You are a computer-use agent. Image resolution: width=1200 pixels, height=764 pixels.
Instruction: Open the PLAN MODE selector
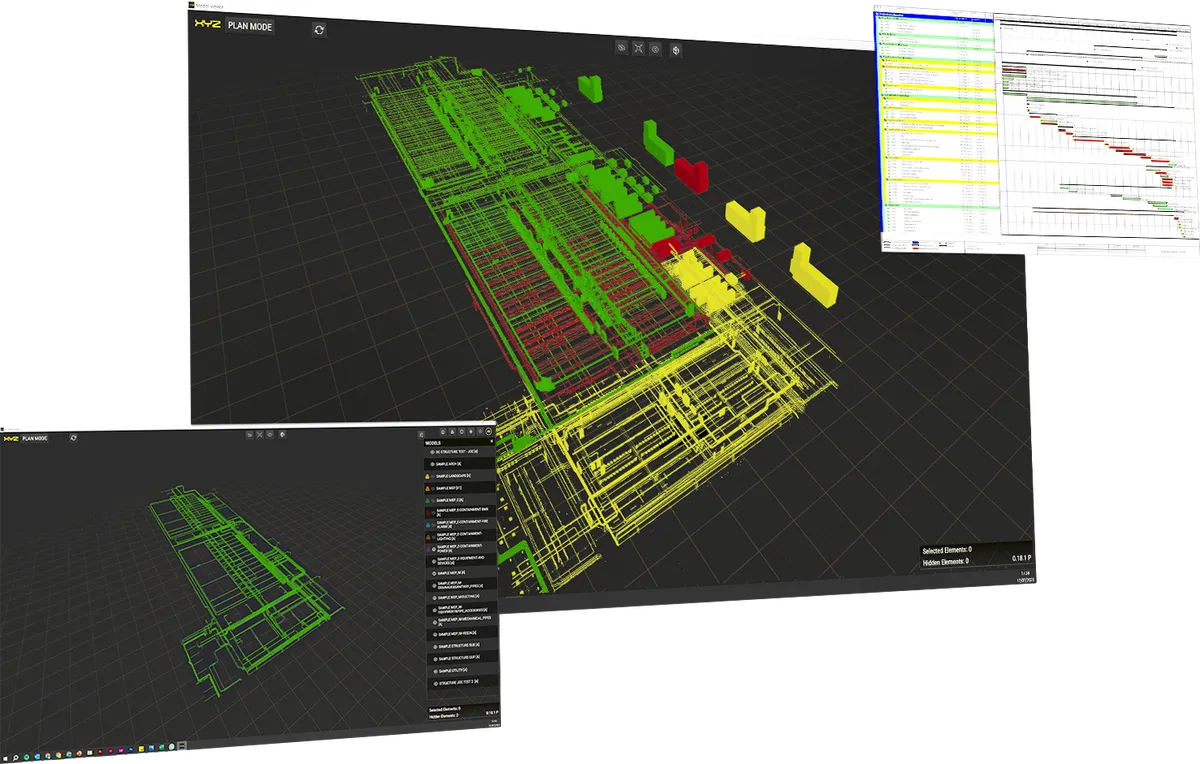pos(250,26)
